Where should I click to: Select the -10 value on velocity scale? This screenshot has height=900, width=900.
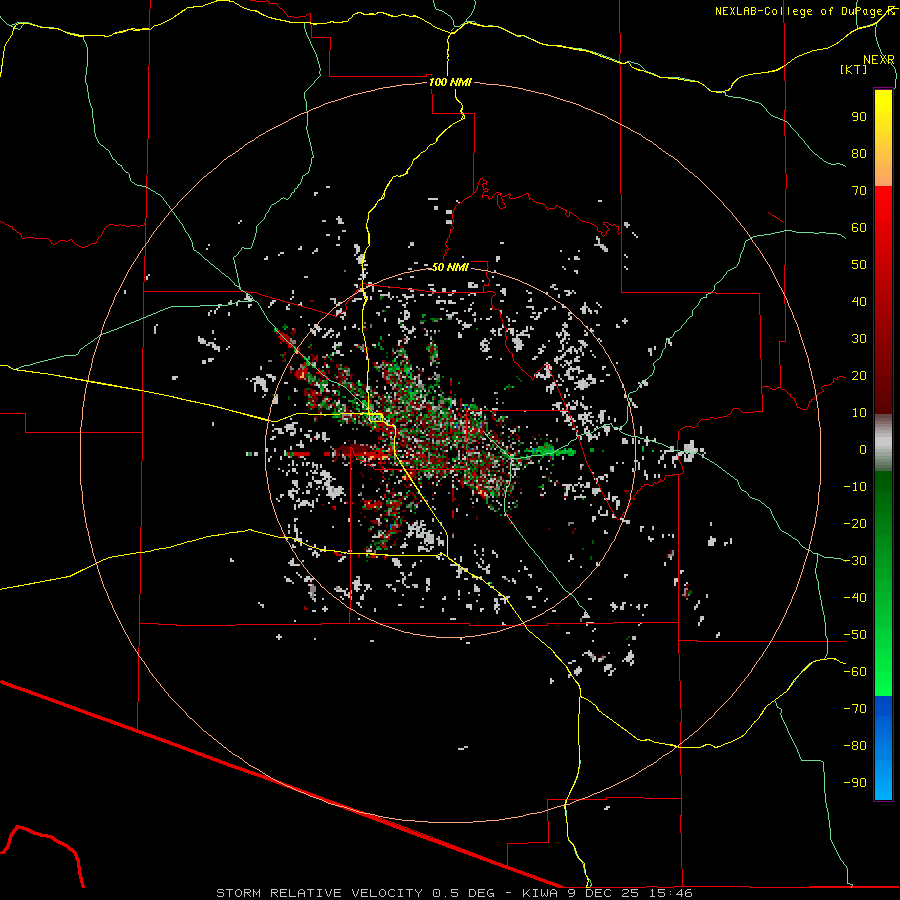point(855,487)
